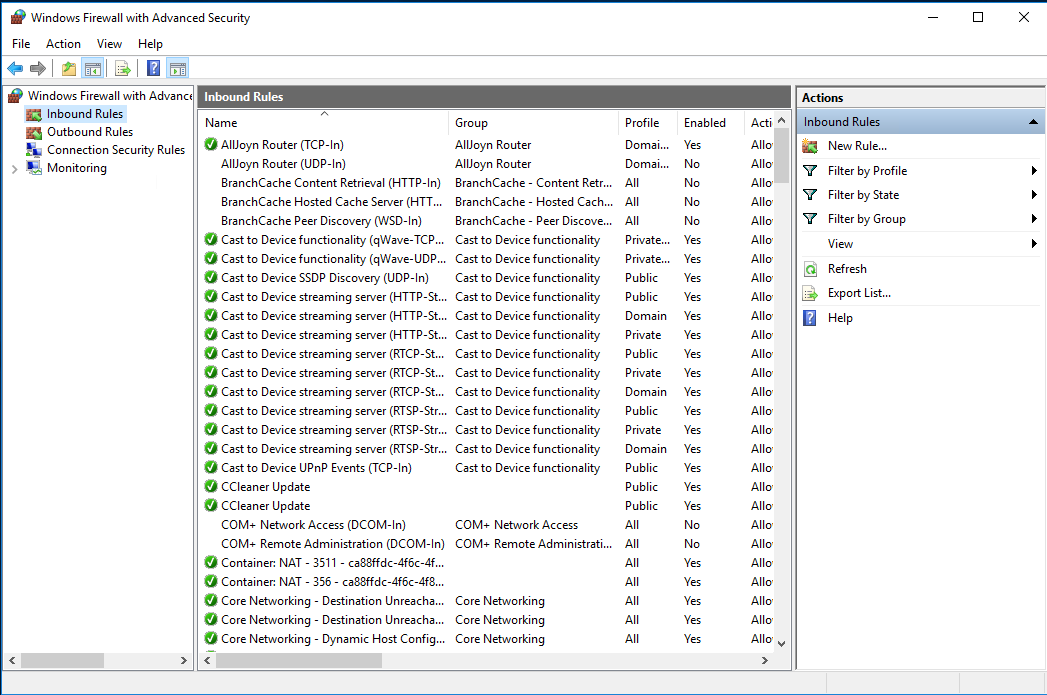Expand the Filter by Profile submenu
Screen dimensions: 1047x695
(1034, 171)
